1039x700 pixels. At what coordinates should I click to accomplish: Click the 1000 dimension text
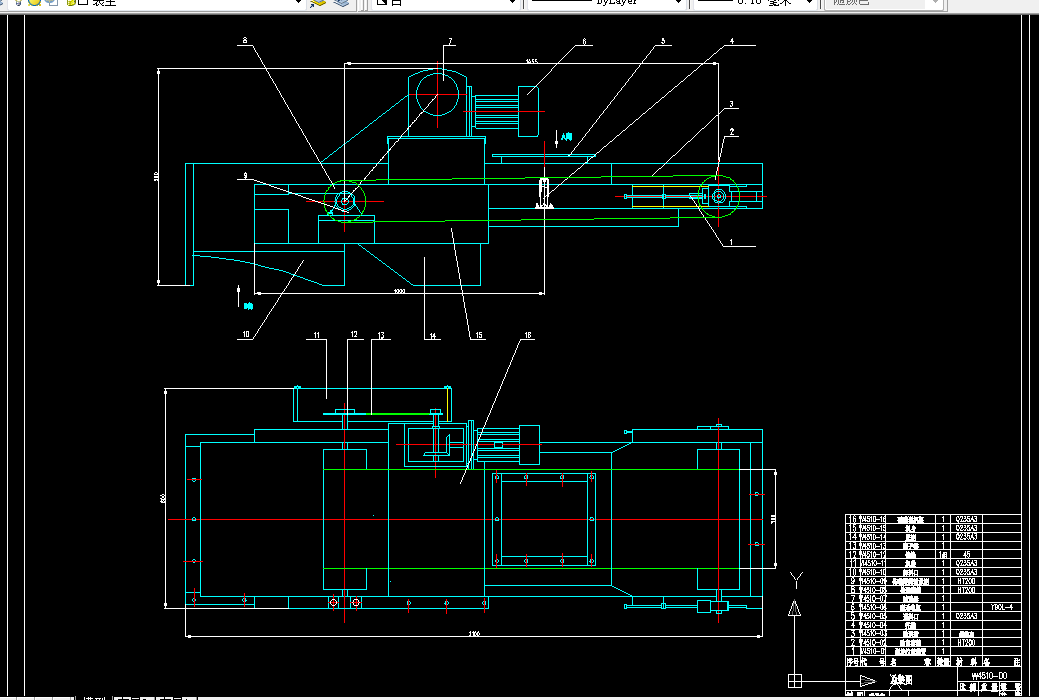pyautogui.click(x=400, y=290)
